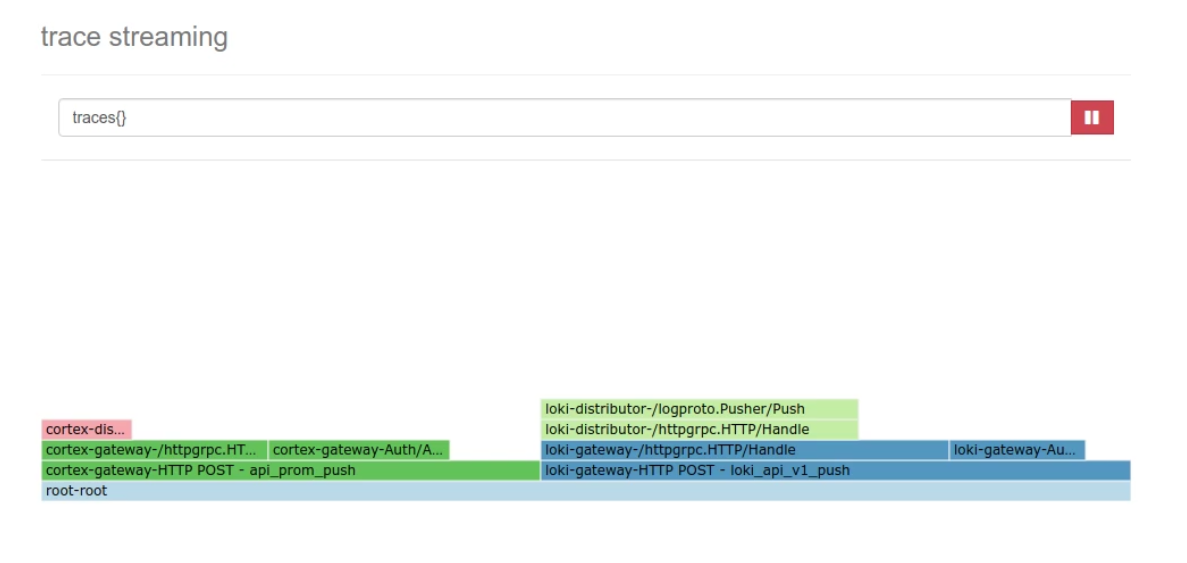
Task: Click cortex-gateway-Auth/A... span block
Action: point(359,450)
